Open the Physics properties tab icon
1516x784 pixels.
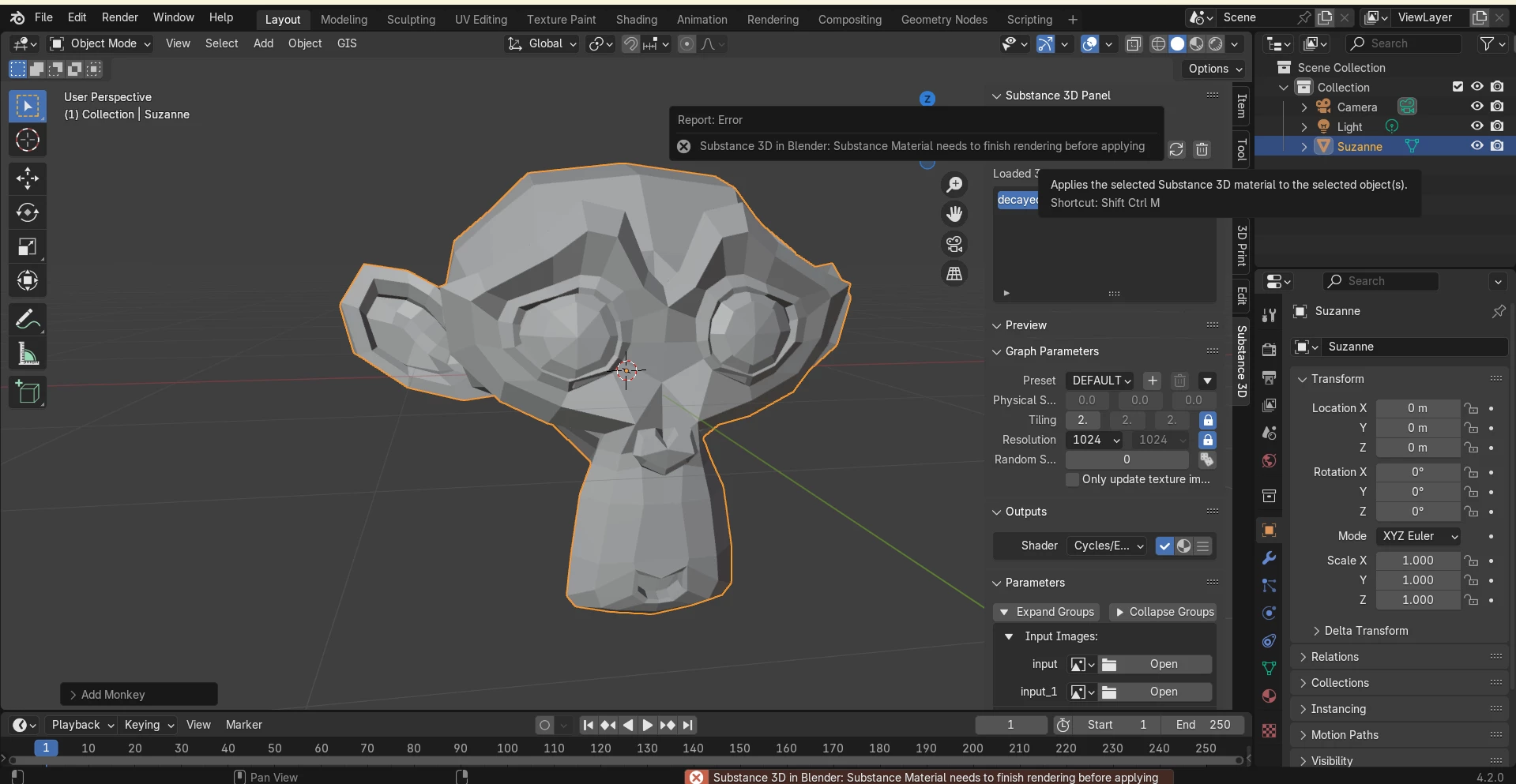tap(1269, 613)
